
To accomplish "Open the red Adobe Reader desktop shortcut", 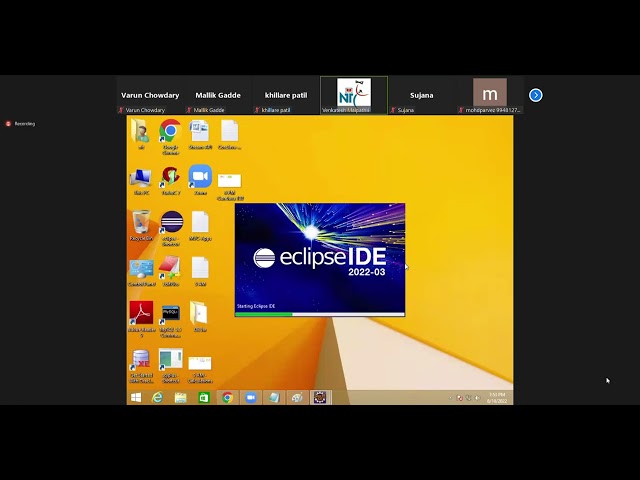I will pos(141,319).
